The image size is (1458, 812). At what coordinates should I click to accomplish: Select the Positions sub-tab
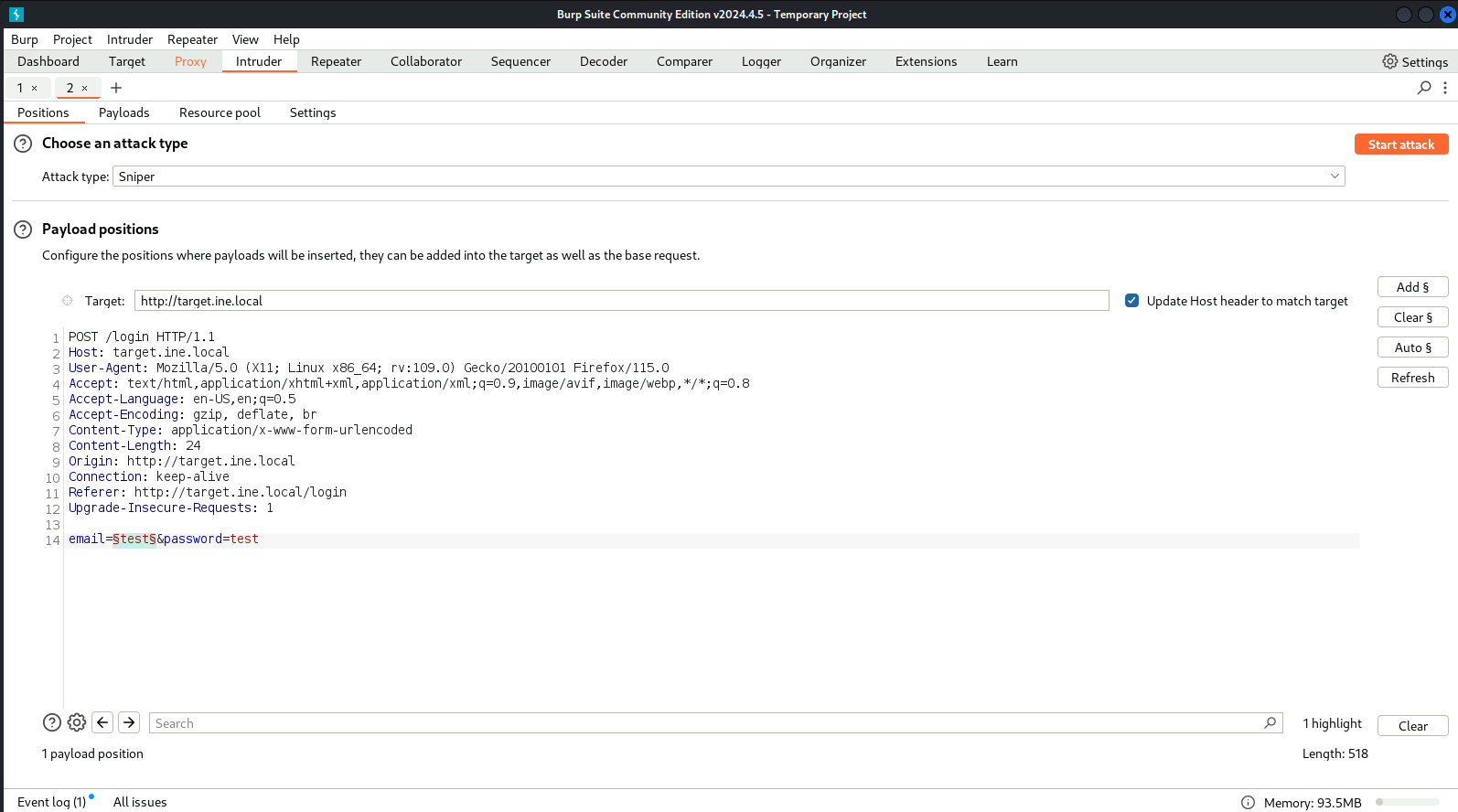(43, 112)
